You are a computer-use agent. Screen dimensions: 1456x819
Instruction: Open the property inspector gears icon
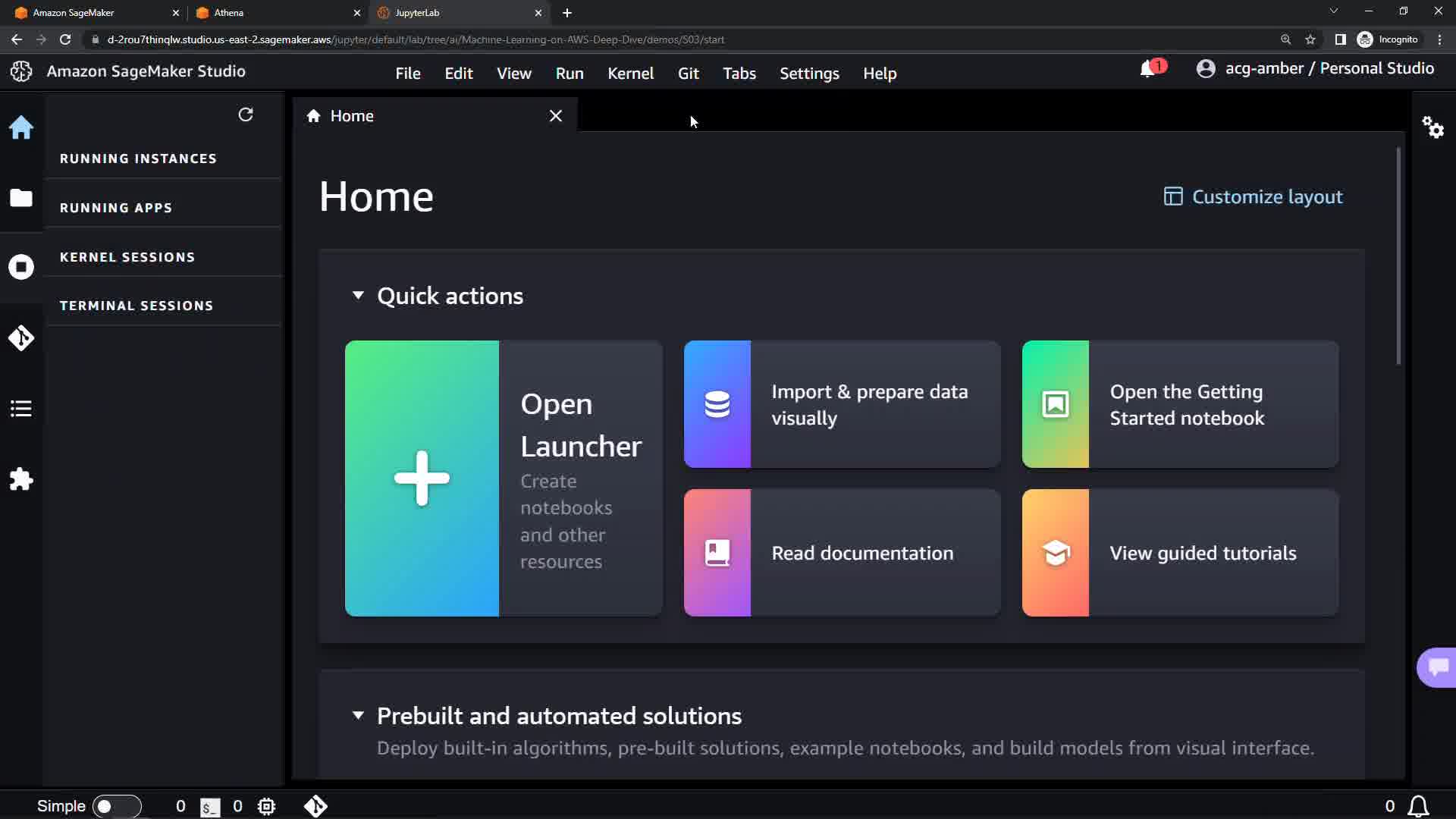click(x=1432, y=127)
